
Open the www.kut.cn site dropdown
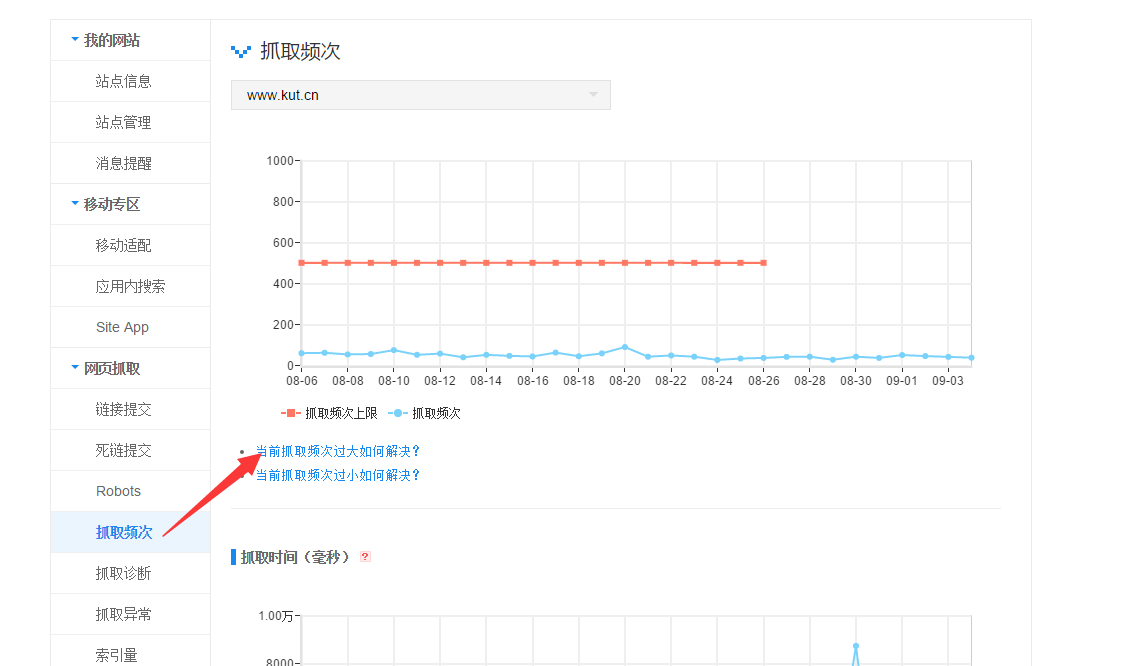(421, 95)
